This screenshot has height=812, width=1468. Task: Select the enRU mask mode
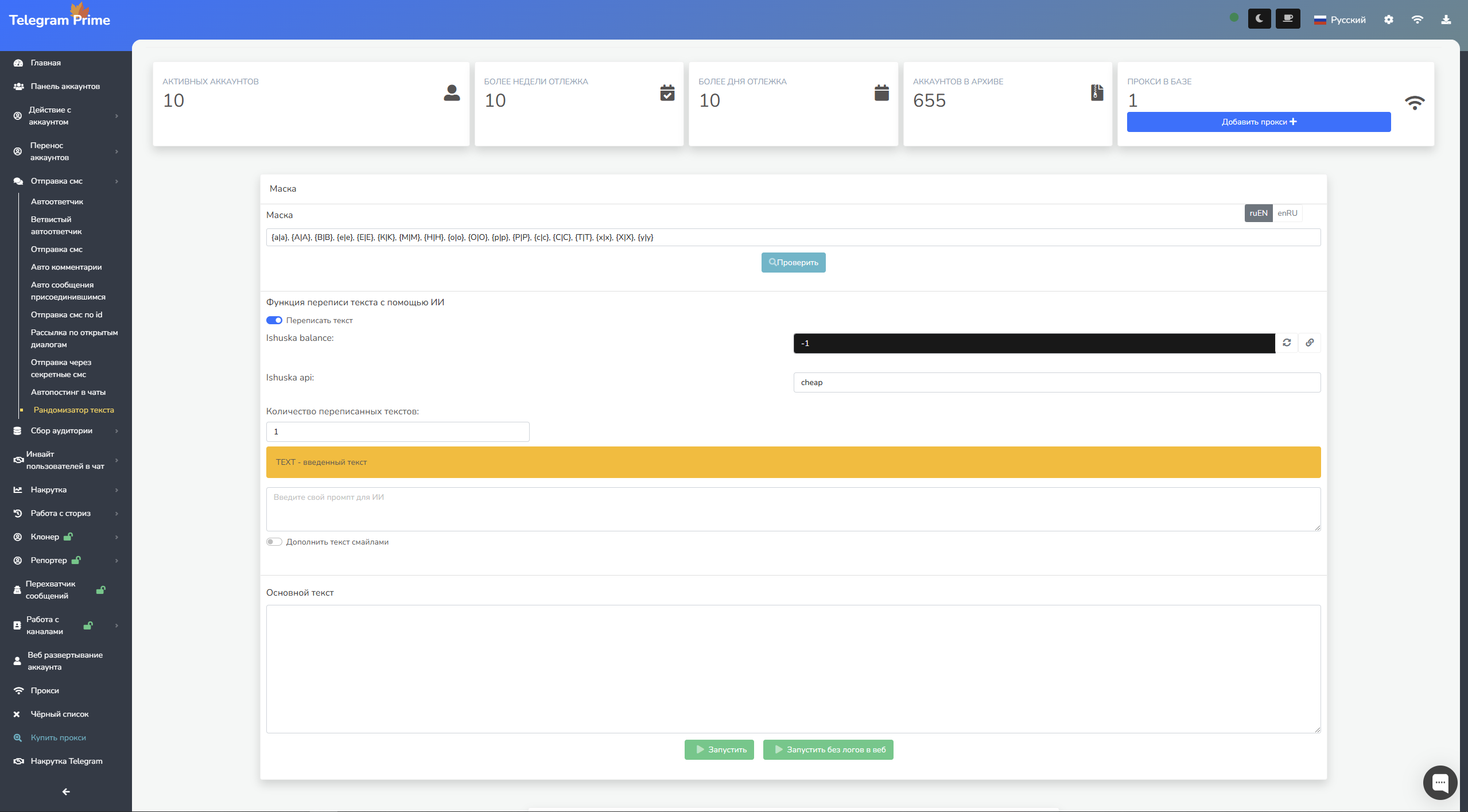[1287, 213]
